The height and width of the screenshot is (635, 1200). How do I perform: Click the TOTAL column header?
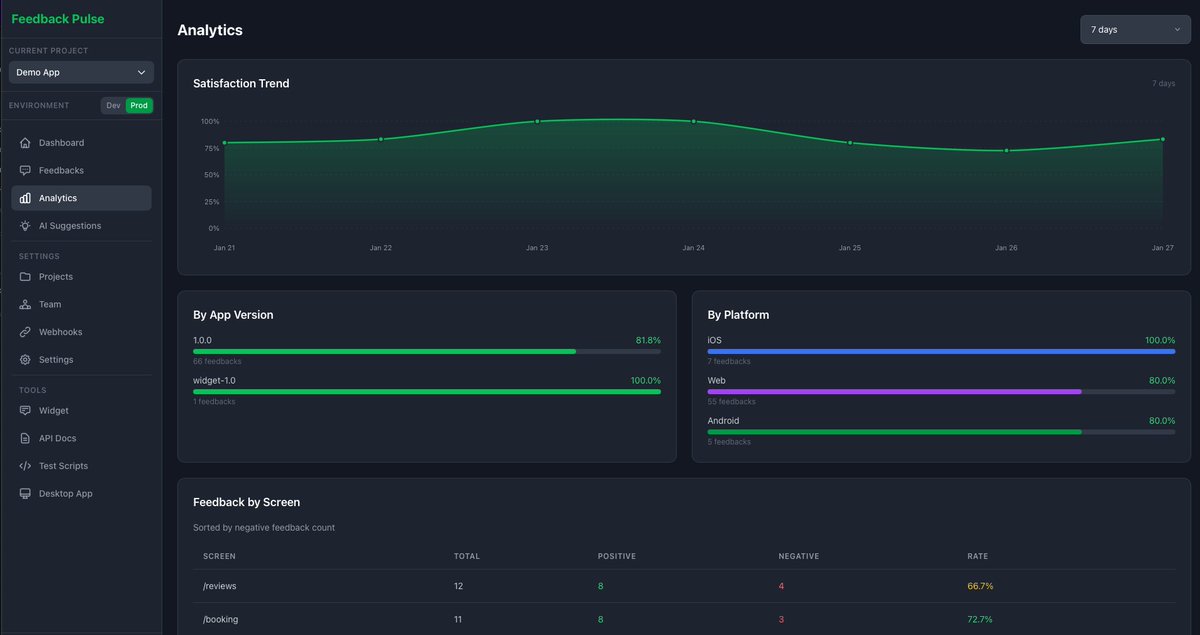(x=467, y=556)
